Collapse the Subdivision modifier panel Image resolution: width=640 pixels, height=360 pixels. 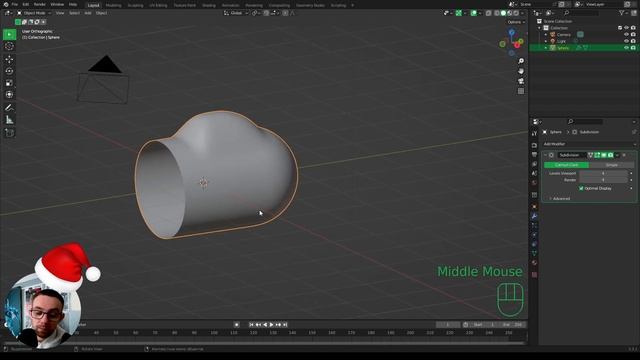click(545, 155)
